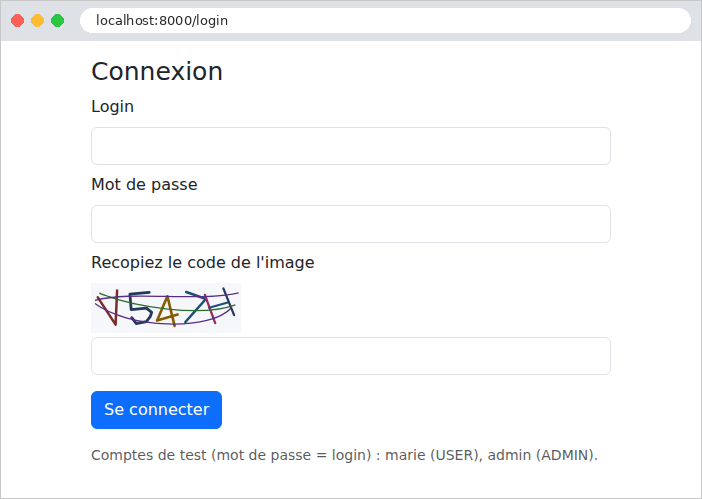Click the mot de passe = login note

291,455
